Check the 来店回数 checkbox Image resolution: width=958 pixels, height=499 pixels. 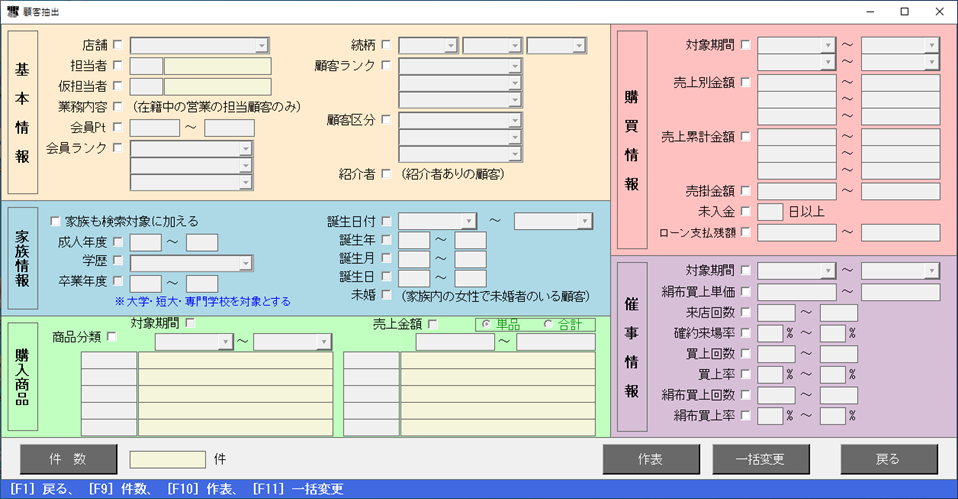tap(745, 313)
